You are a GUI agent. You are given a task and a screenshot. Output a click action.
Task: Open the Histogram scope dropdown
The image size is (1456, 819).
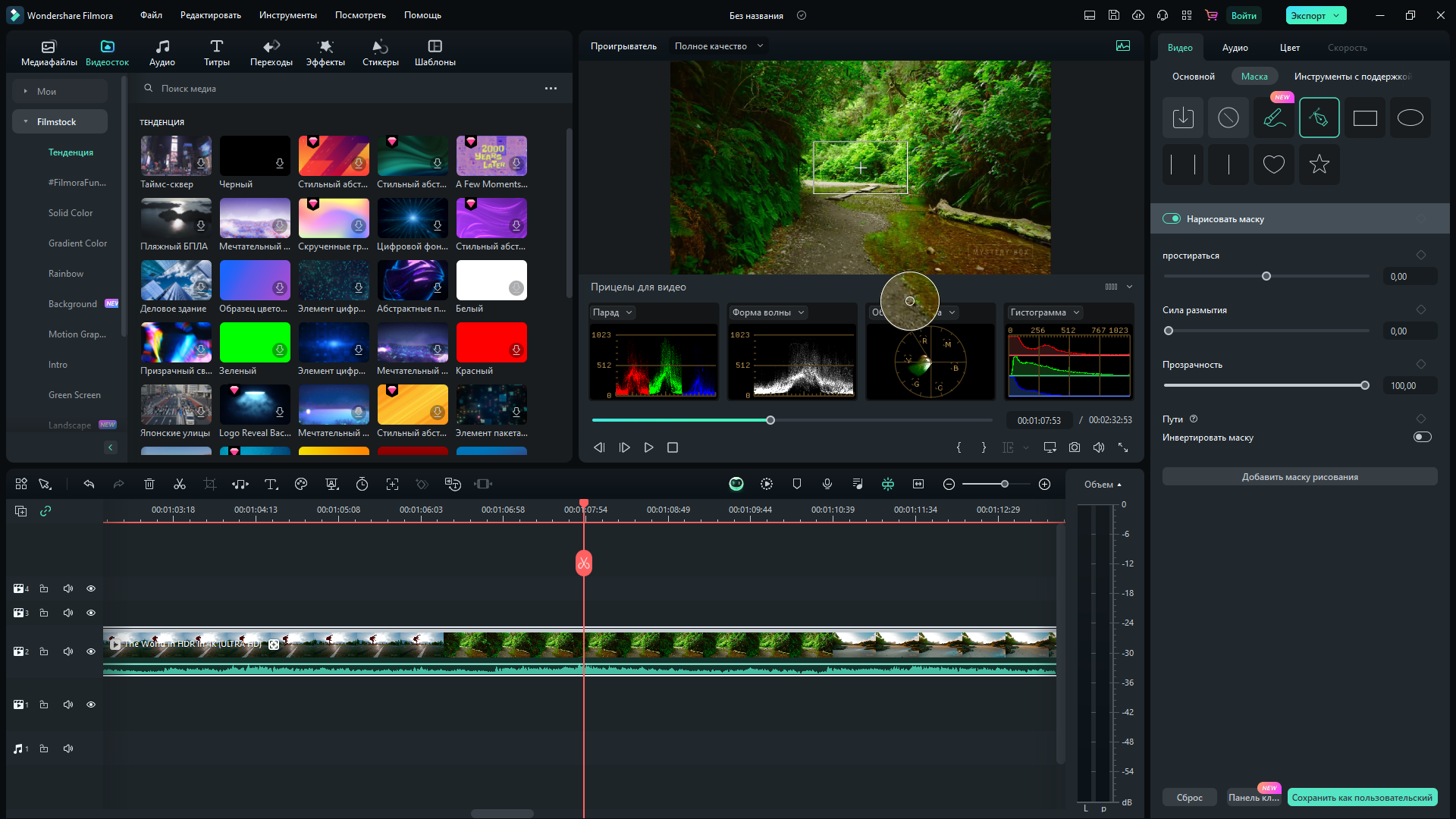point(1044,312)
